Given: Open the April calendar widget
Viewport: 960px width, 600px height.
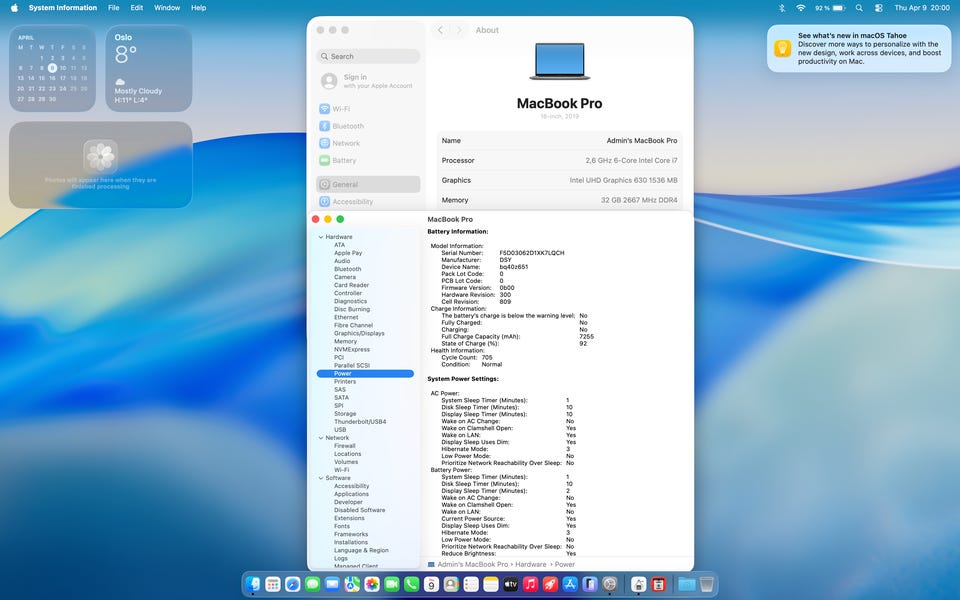Looking at the screenshot, I should point(52,68).
